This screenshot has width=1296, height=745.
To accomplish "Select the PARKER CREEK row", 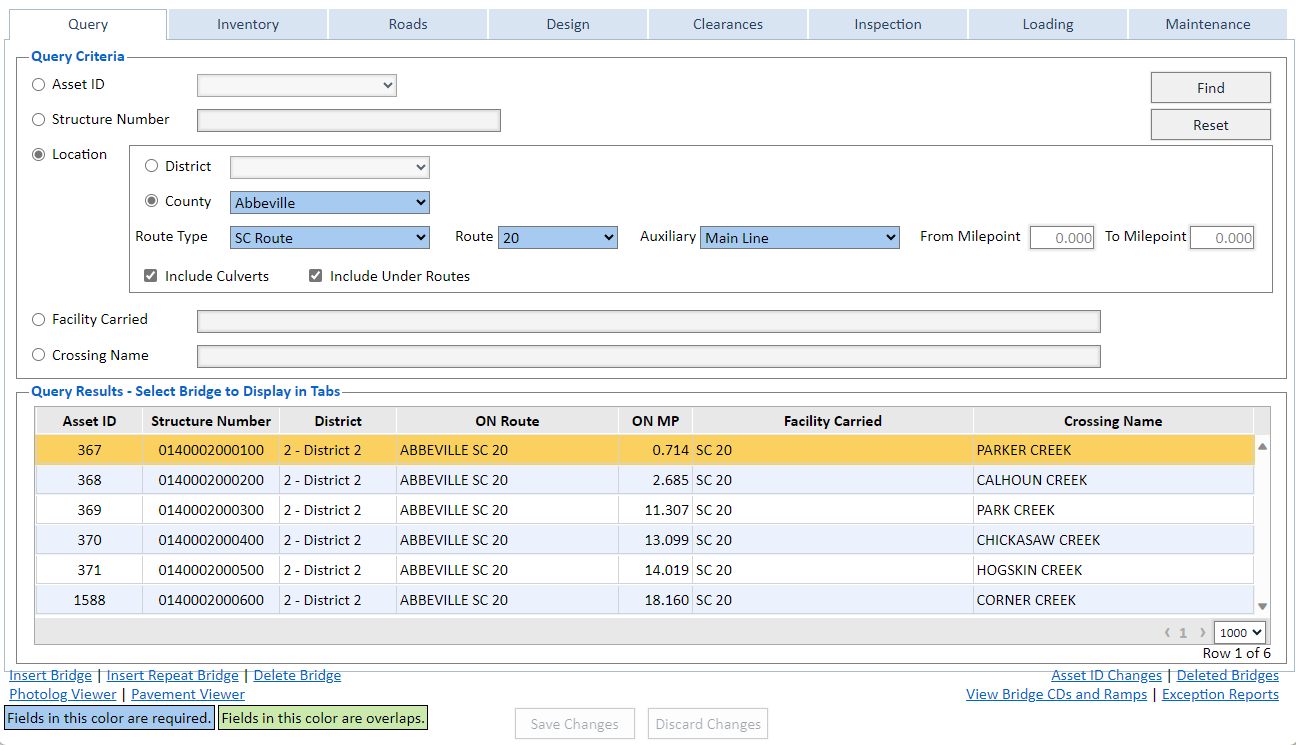I will coord(645,450).
